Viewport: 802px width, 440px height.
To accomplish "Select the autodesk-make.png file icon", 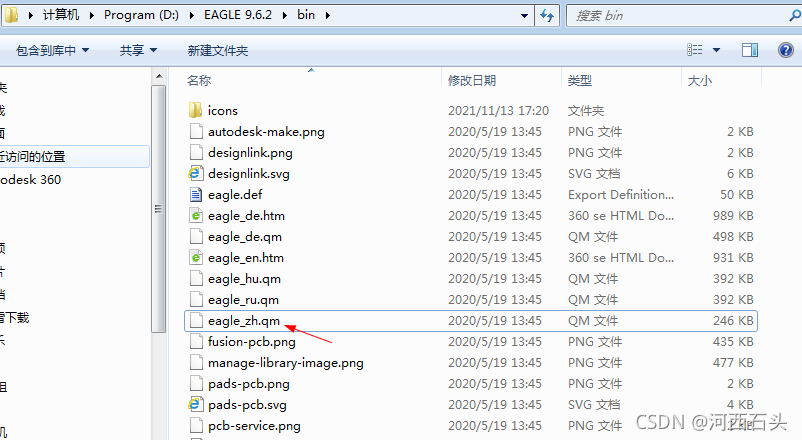I will pyautogui.click(x=196, y=131).
